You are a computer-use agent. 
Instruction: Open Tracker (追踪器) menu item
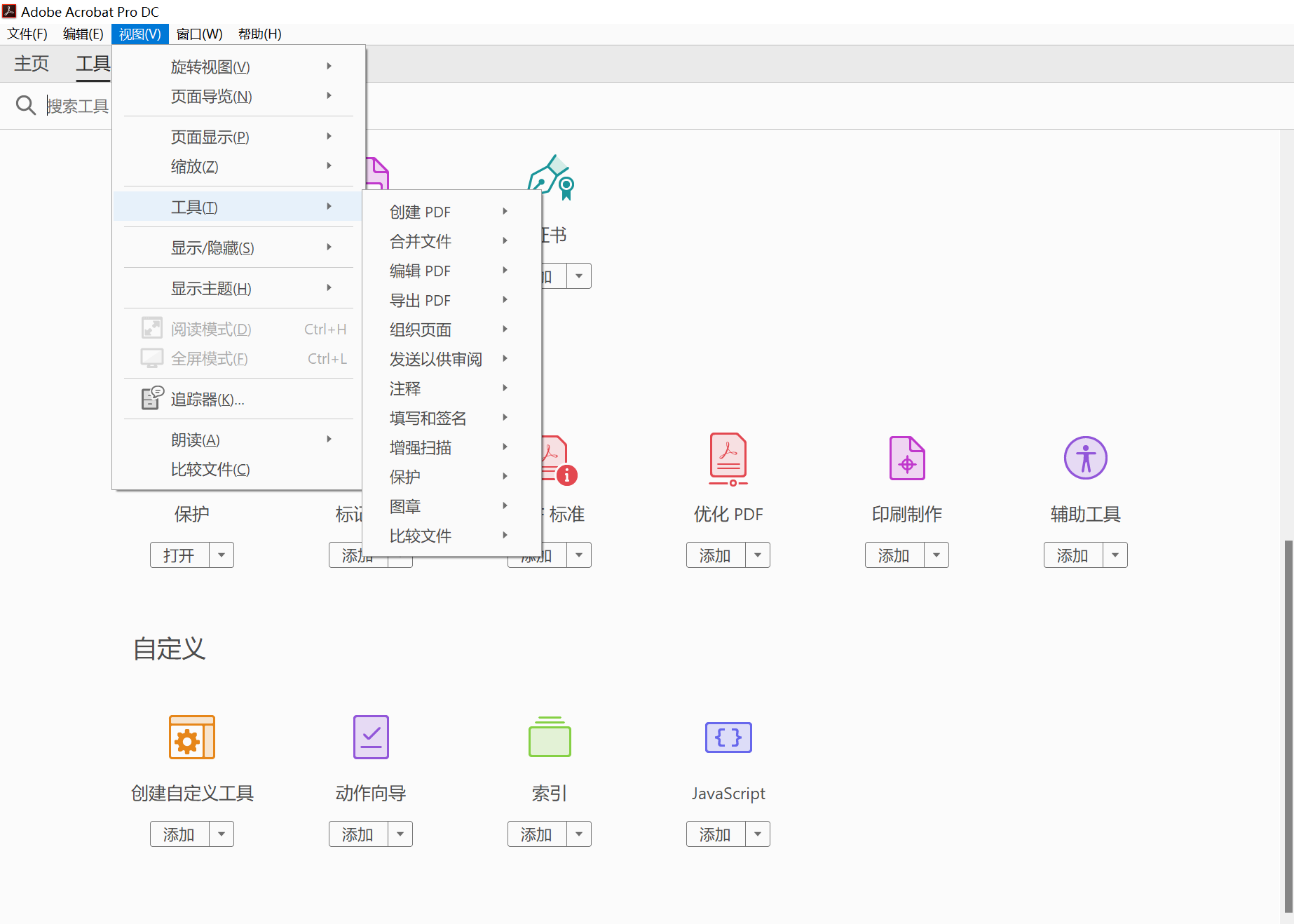point(238,399)
